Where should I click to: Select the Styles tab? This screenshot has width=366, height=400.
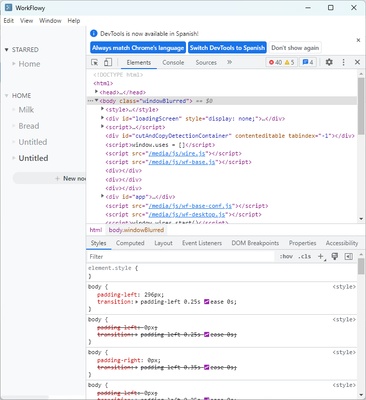[98, 243]
